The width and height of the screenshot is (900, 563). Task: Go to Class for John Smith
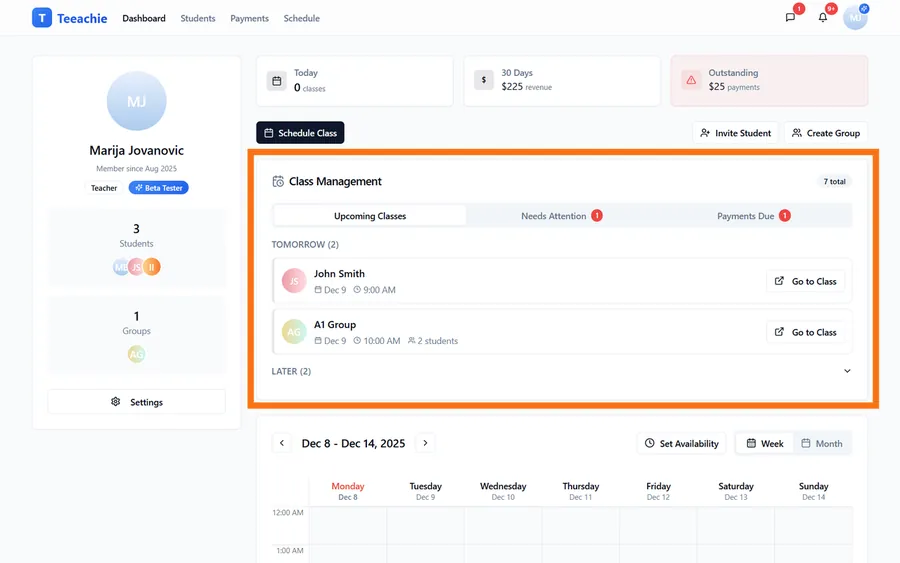tap(806, 281)
